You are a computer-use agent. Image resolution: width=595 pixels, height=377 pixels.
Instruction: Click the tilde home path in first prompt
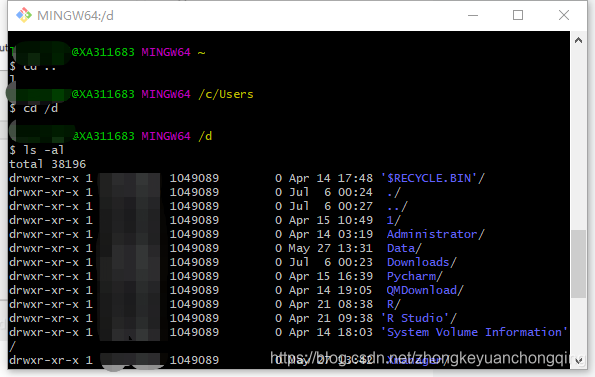point(201,53)
